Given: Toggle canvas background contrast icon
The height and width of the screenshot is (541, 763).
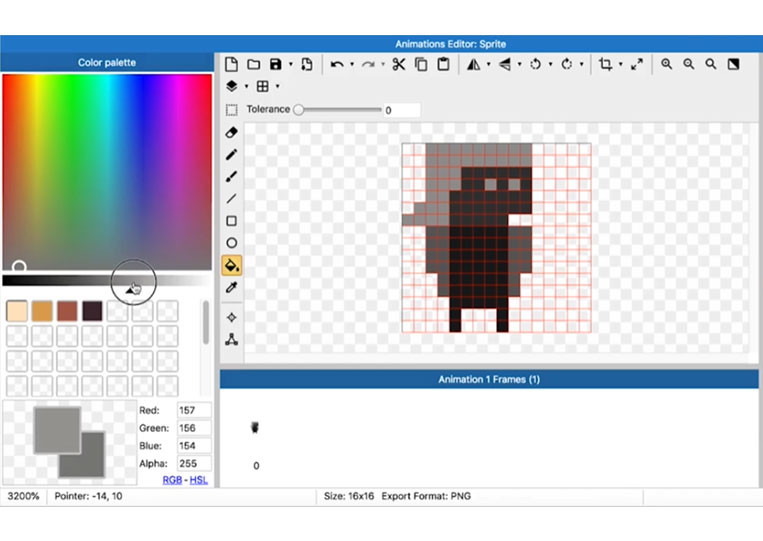Looking at the screenshot, I should 733,64.
